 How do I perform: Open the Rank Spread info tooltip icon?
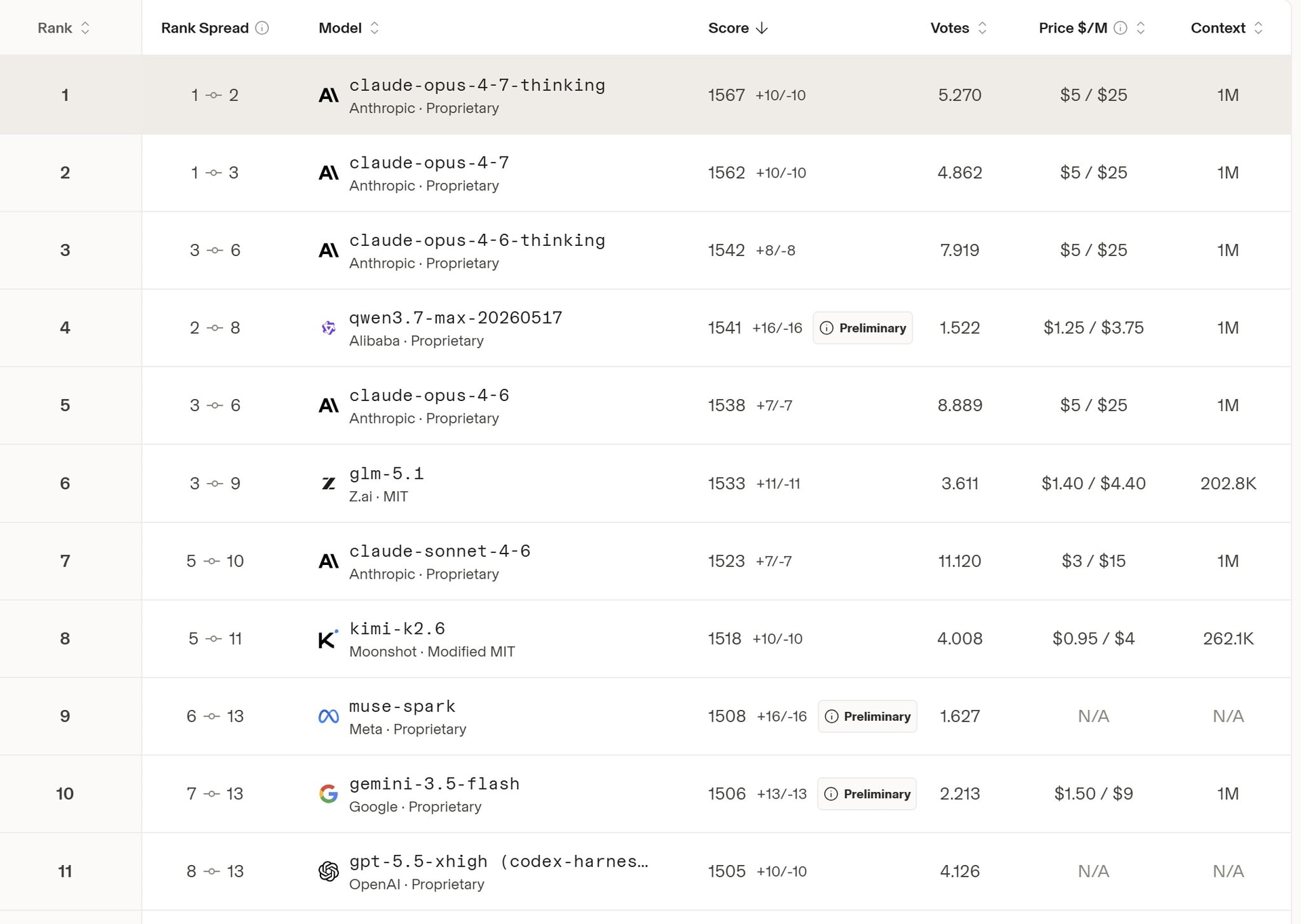pyautogui.click(x=262, y=28)
